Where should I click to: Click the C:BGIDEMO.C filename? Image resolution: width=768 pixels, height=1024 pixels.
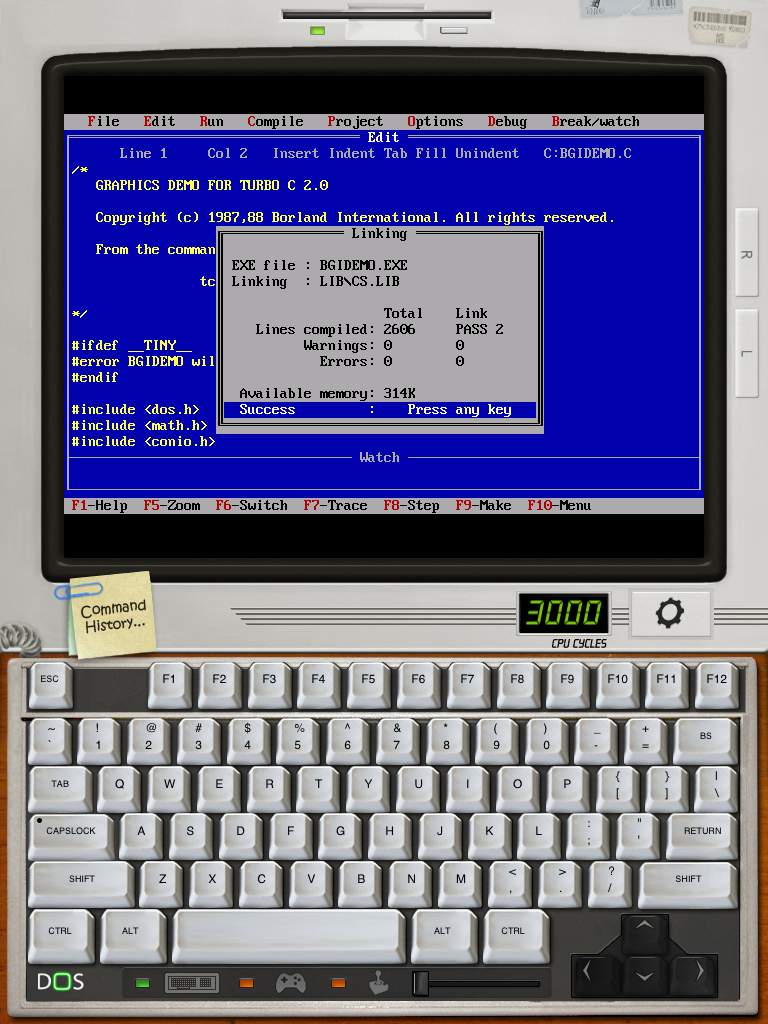coord(587,153)
